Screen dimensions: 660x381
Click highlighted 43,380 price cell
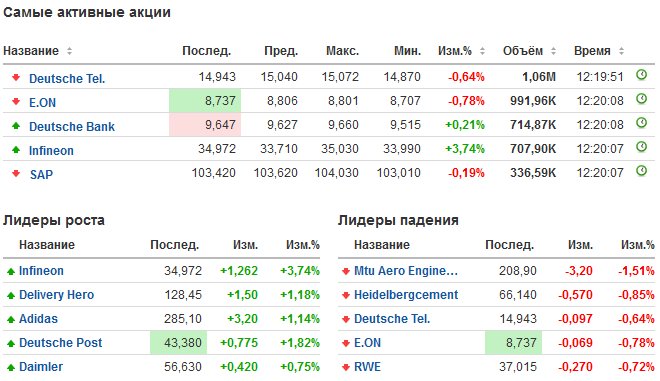point(178,342)
